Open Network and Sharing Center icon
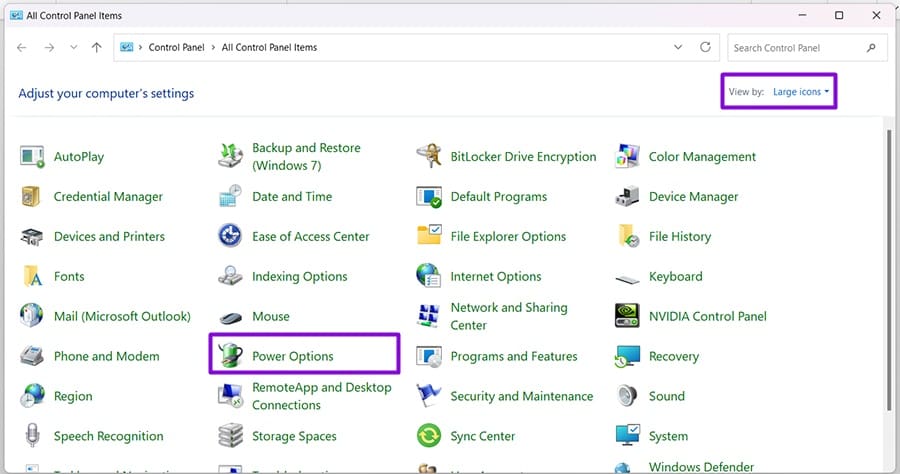900x474 pixels. tap(429, 316)
